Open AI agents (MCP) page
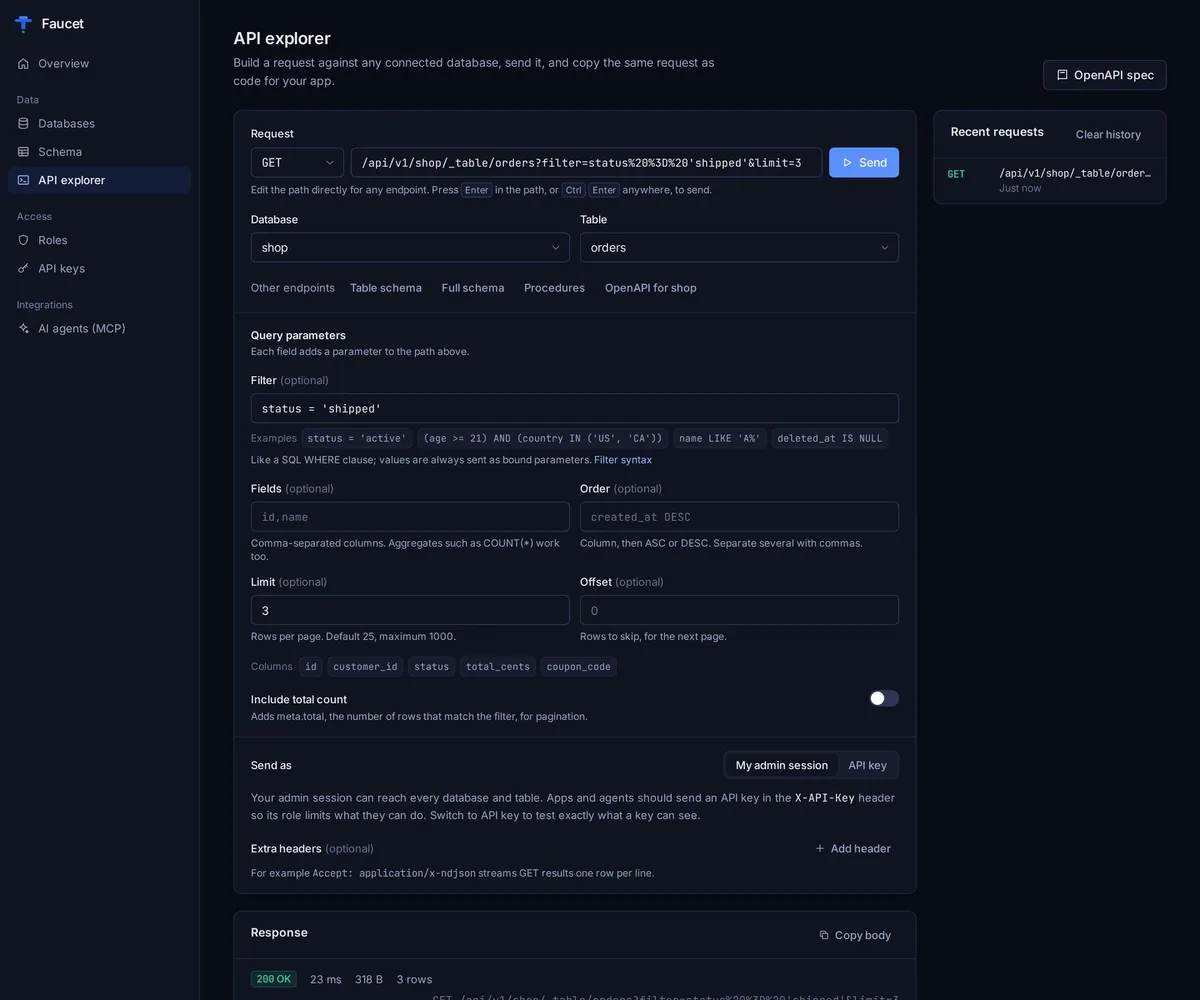Viewport: 1200px width, 1000px height. point(99,328)
